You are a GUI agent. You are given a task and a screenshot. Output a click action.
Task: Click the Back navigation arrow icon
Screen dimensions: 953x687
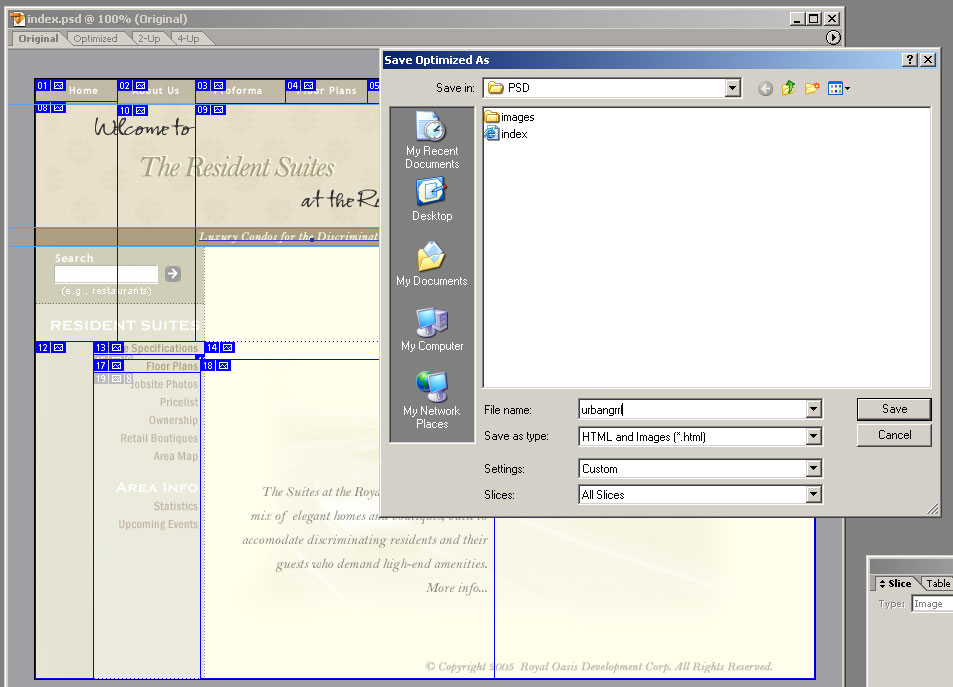coord(765,88)
